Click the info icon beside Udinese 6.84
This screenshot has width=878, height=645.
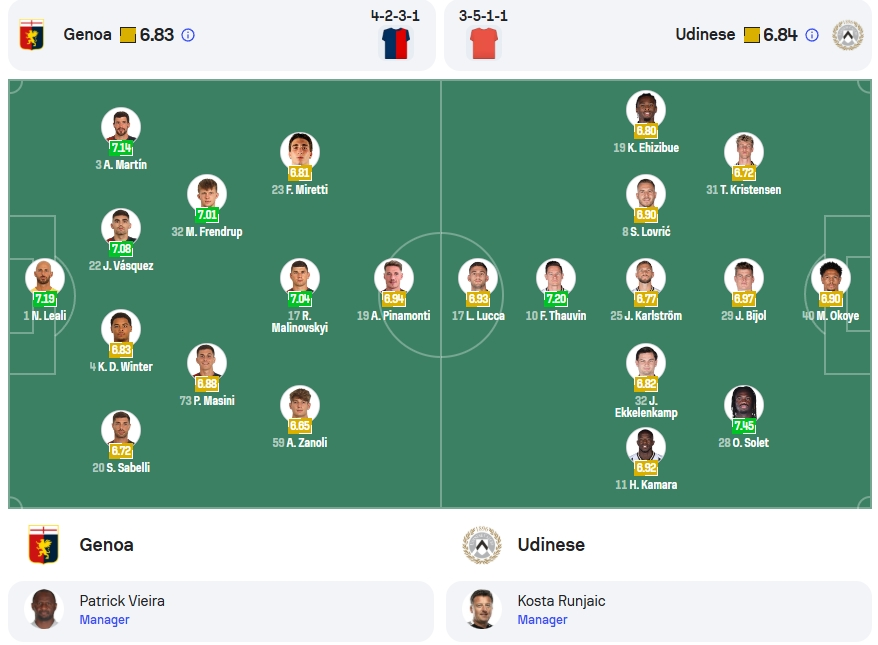pos(811,35)
